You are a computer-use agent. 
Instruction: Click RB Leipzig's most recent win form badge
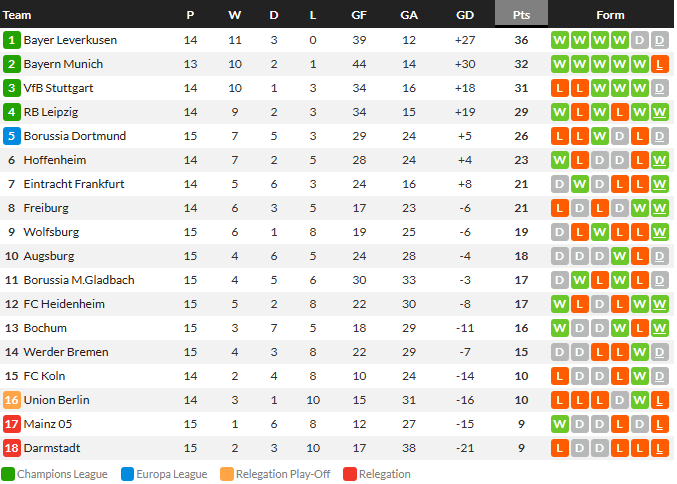pyautogui.click(x=659, y=112)
